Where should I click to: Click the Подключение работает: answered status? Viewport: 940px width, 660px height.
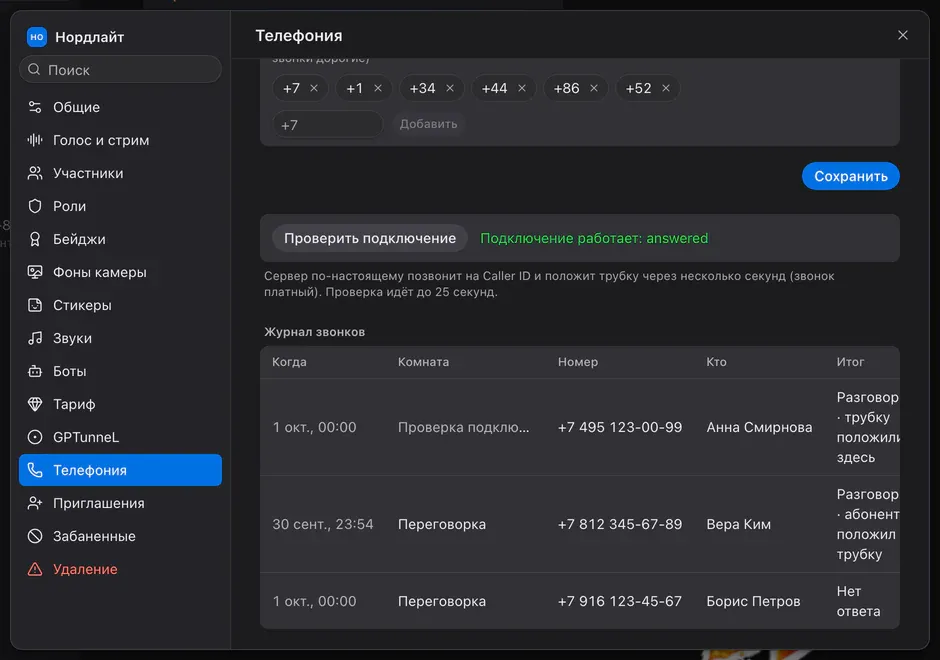594,238
